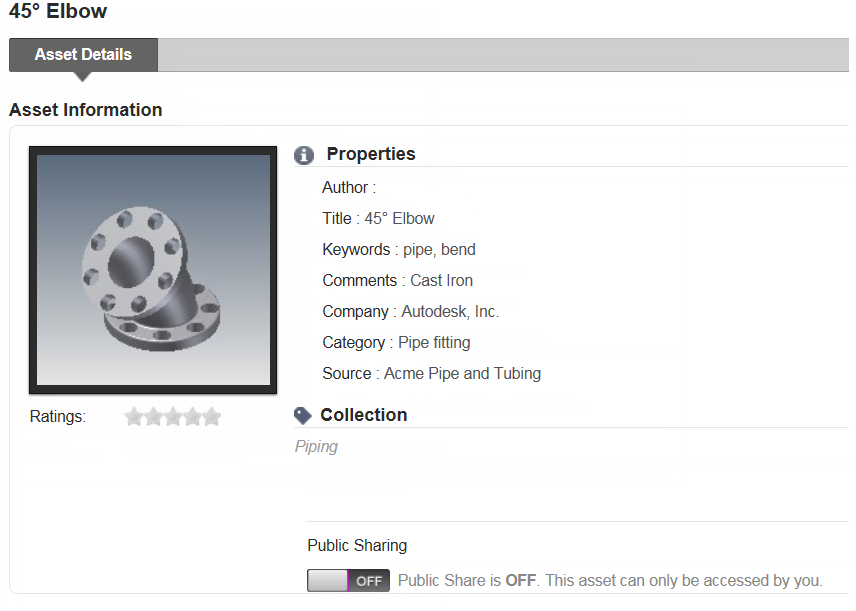Click the Collection section heading
This screenshot has width=856, height=611.
tap(363, 415)
